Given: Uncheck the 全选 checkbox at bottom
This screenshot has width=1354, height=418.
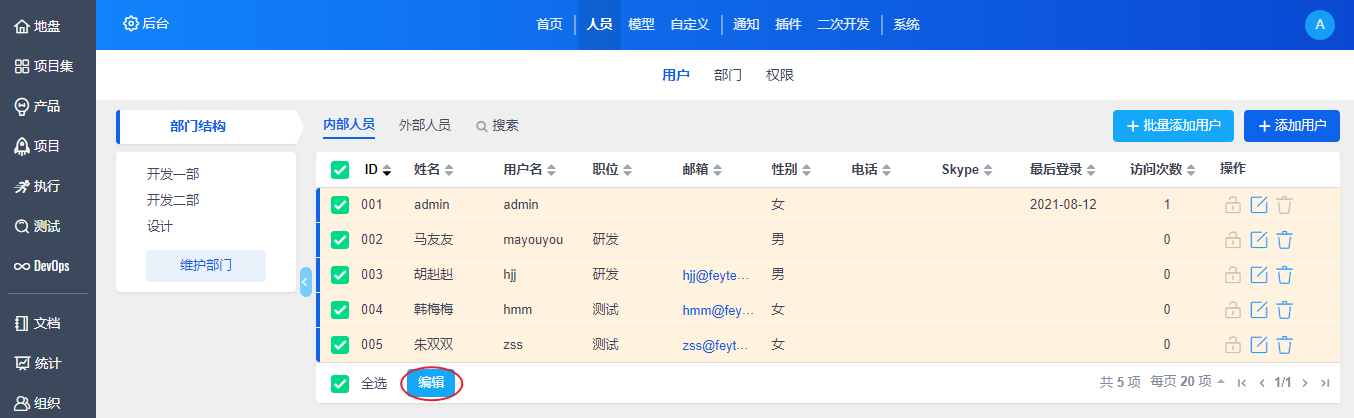Looking at the screenshot, I should click(x=340, y=383).
